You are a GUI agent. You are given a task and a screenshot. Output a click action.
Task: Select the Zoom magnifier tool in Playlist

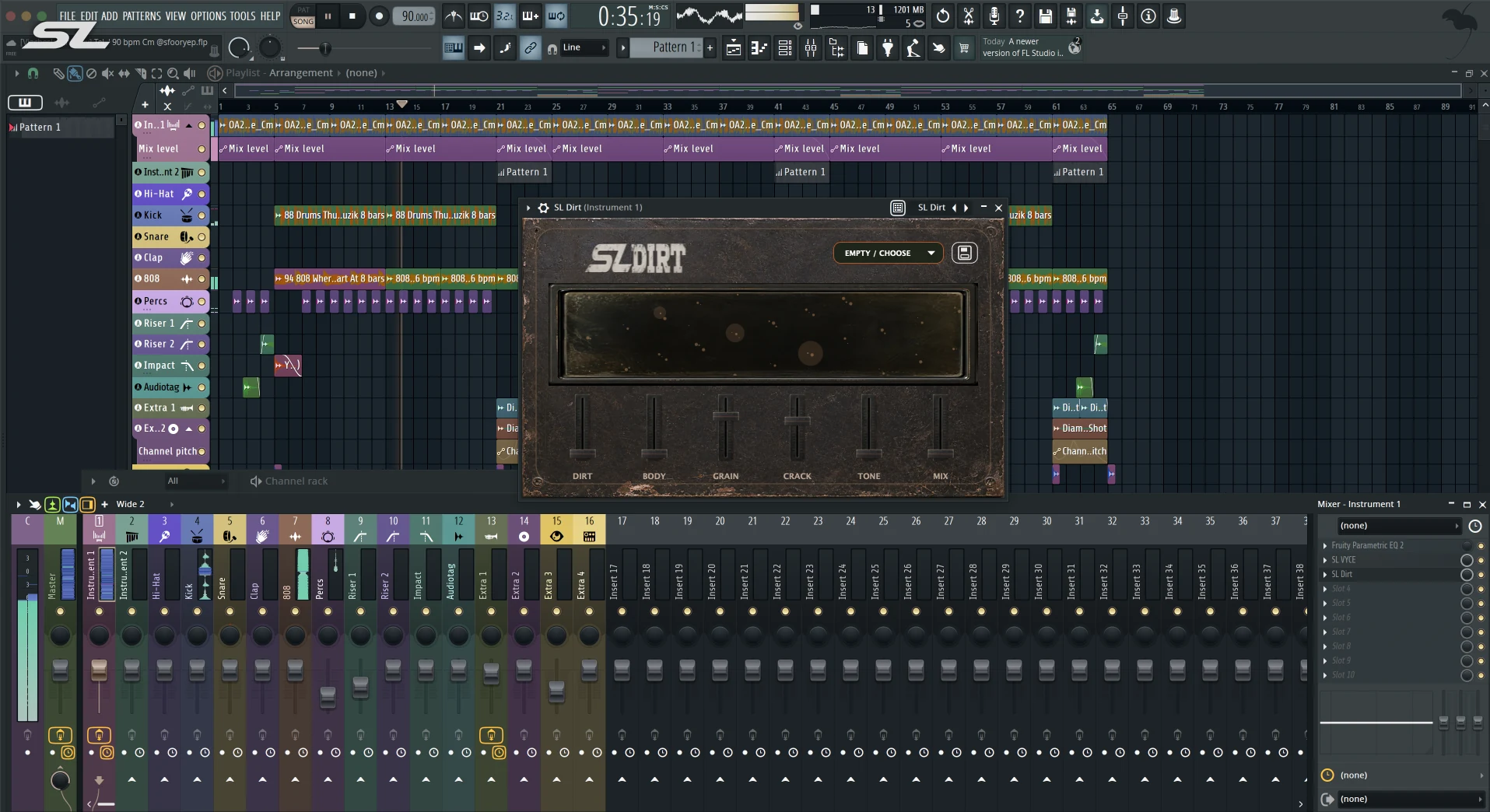coord(173,73)
